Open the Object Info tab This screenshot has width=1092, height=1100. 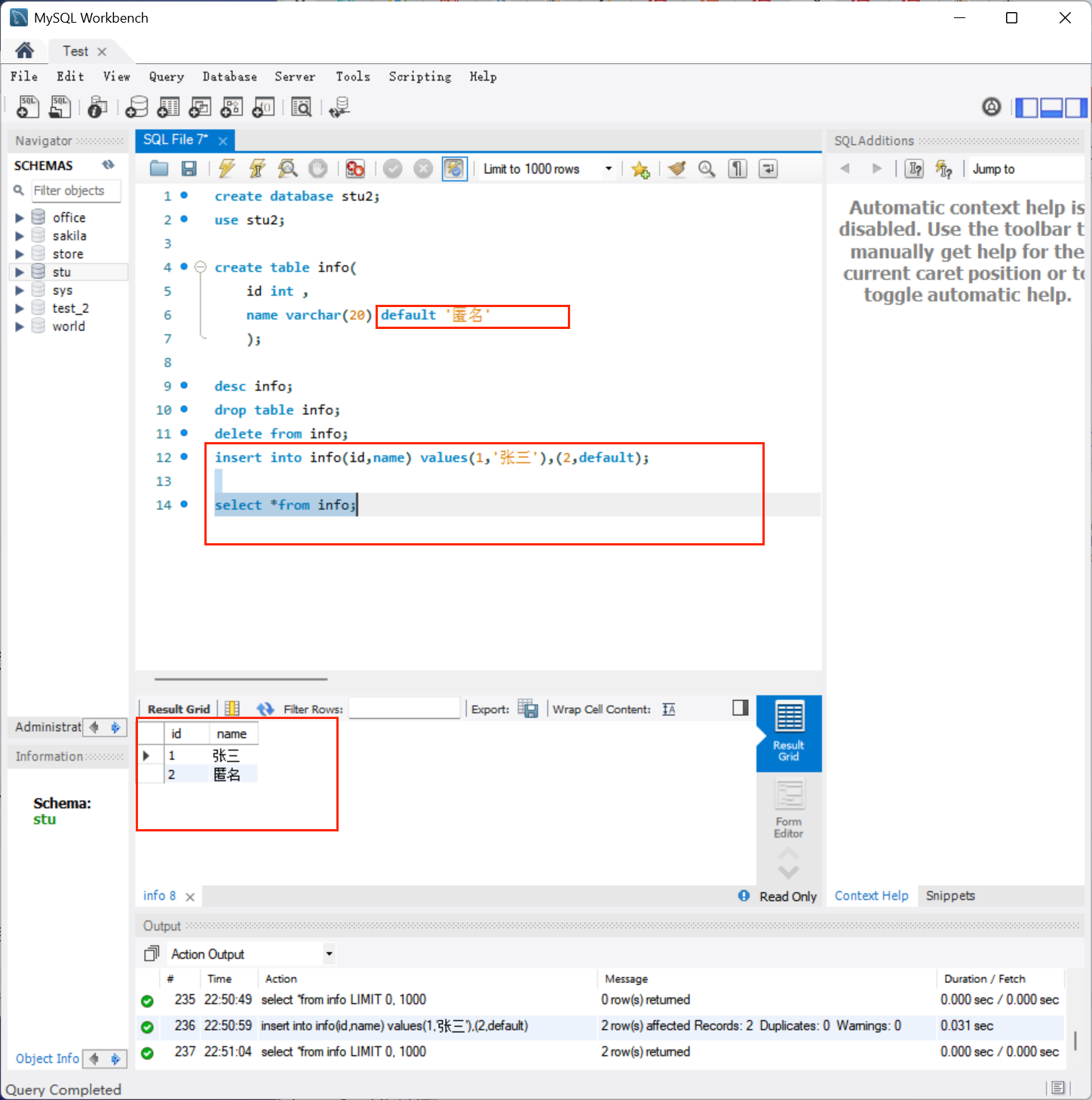(47, 1059)
